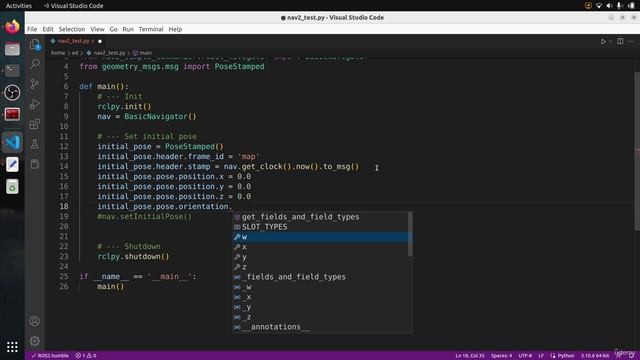Open the volume indicator in system tray

(609, 6)
